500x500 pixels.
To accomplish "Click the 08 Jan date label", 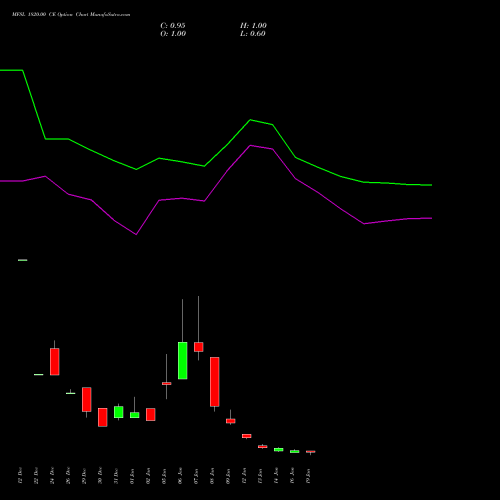I will (212, 476).
